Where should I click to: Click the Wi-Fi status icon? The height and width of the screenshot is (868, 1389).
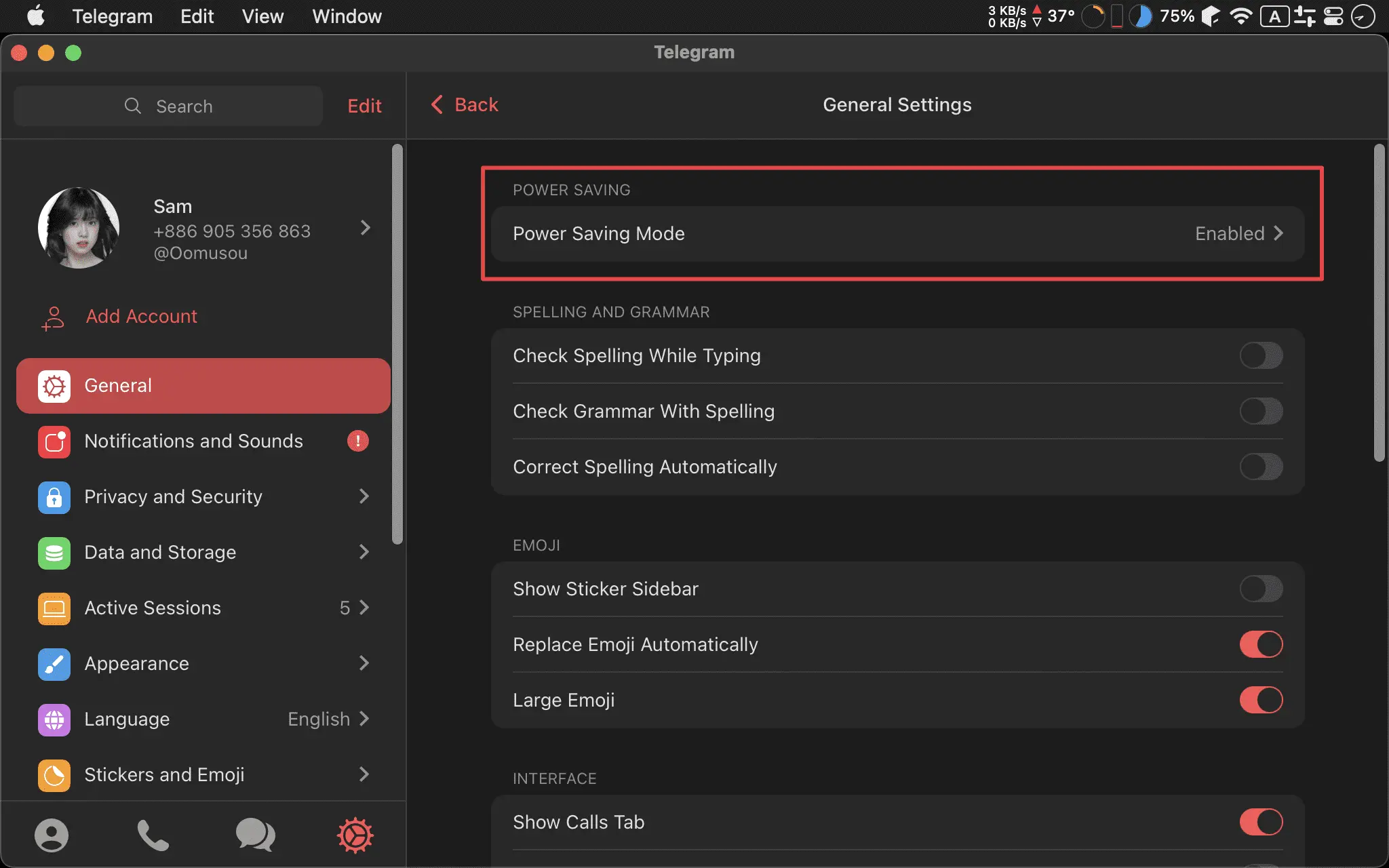(1240, 16)
